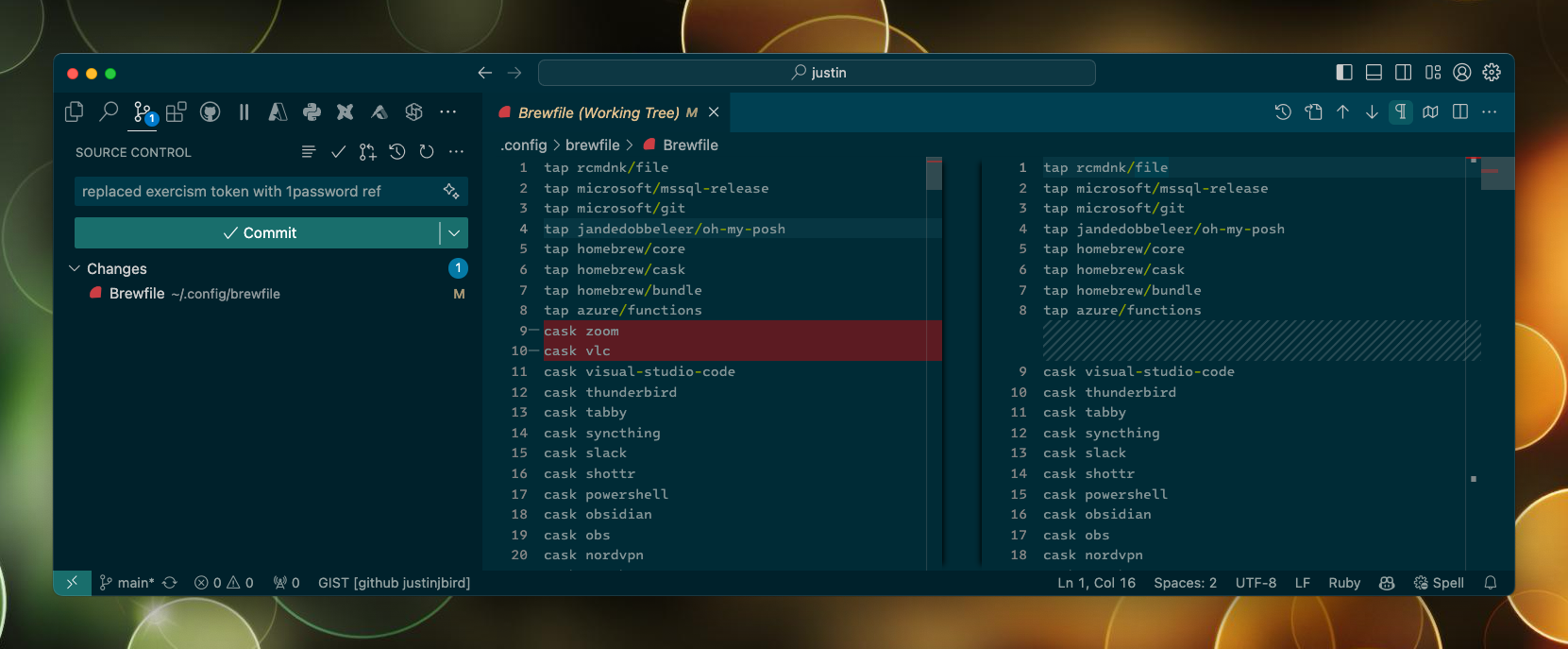Open the Explorer view in the activity bar
1568x649 pixels.
click(x=75, y=112)
